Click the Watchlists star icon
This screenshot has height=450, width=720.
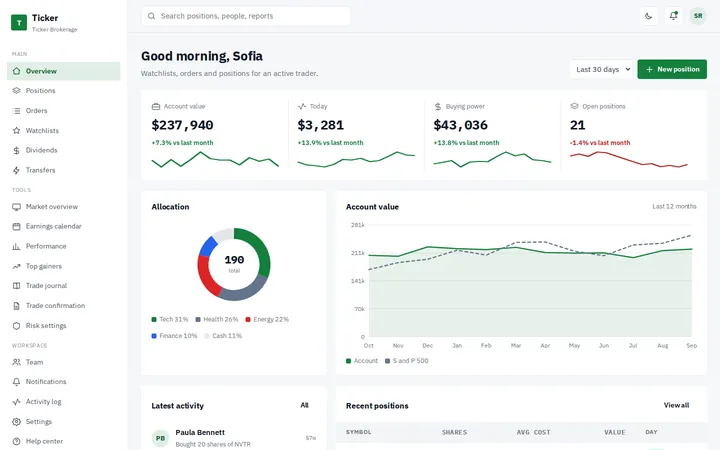17,130
